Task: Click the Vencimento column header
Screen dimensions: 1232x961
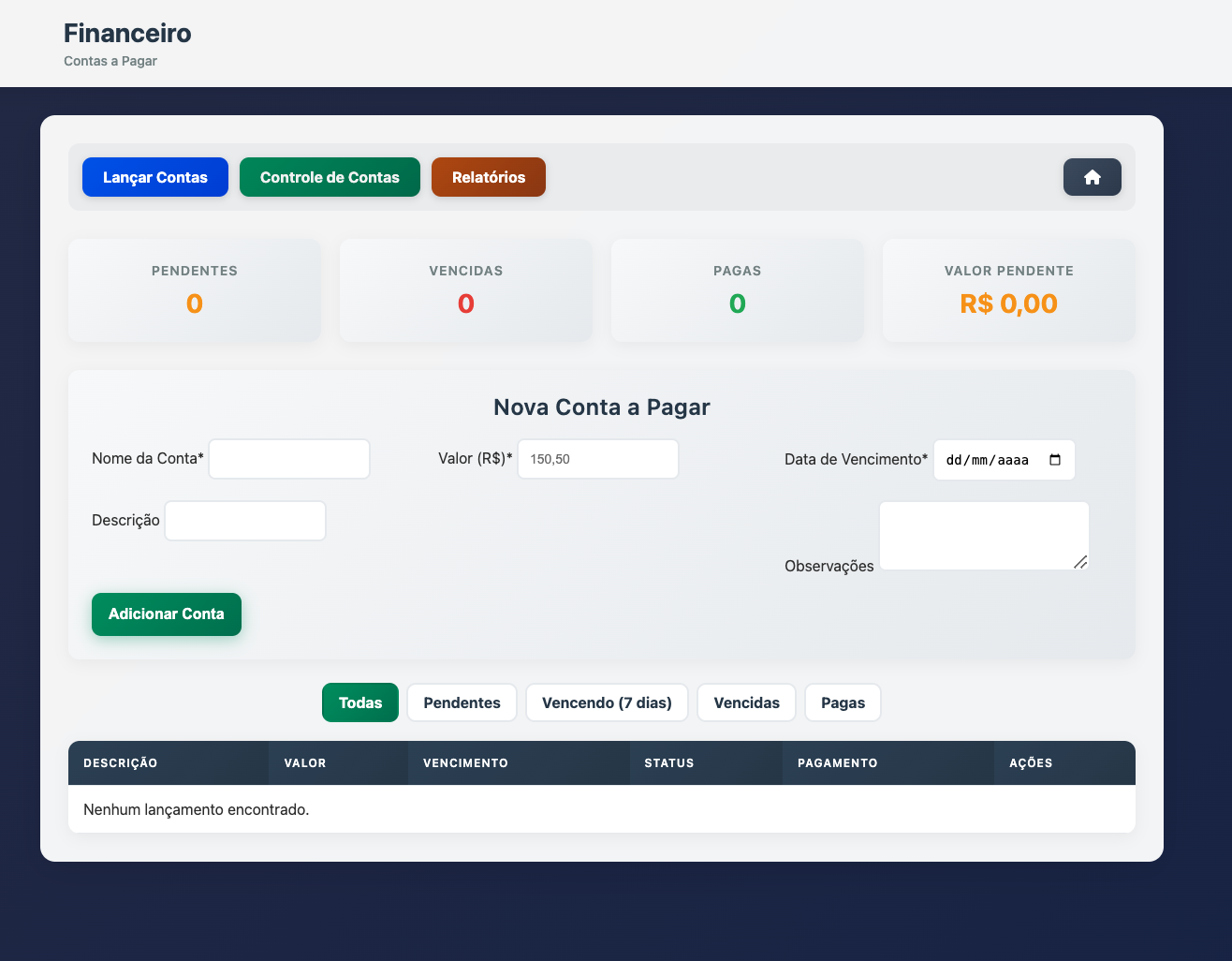Action: tap(465, 763)
